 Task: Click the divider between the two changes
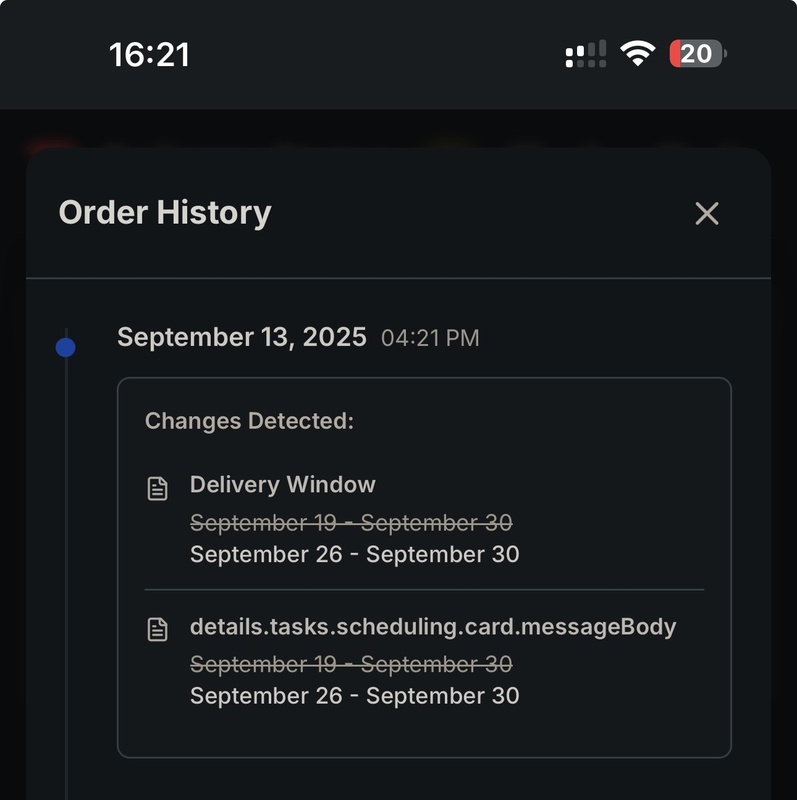point(424,590)
